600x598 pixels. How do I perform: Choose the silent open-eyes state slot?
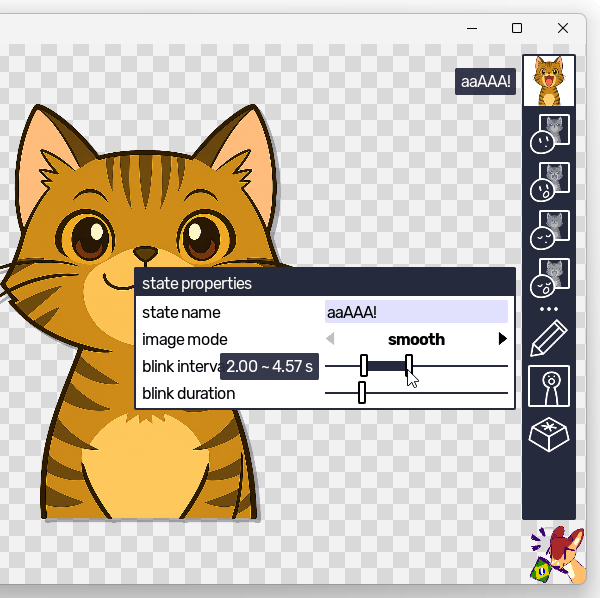tap(549, 133)
